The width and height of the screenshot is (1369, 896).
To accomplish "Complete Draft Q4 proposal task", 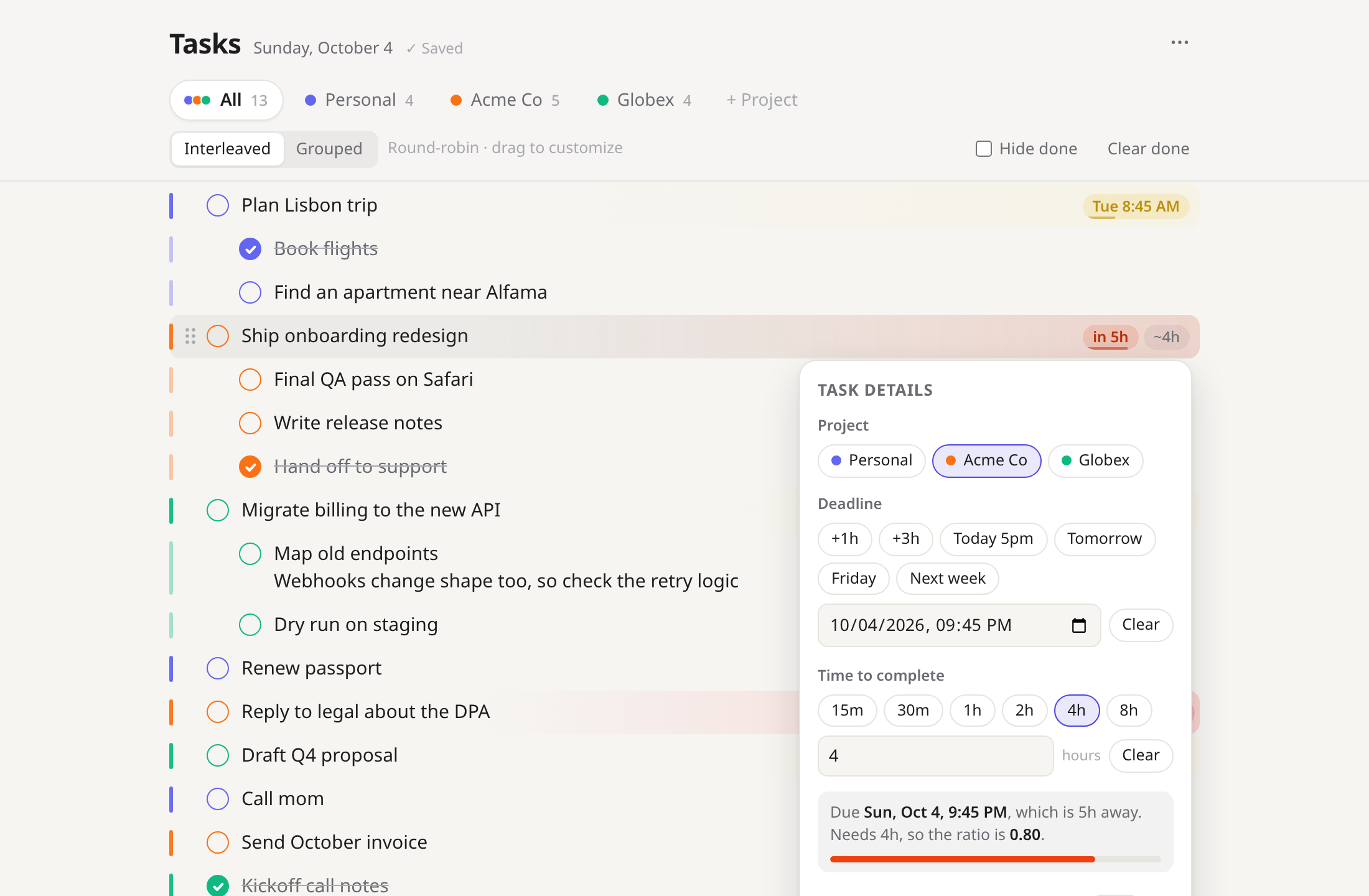I will tap(218, 755).
